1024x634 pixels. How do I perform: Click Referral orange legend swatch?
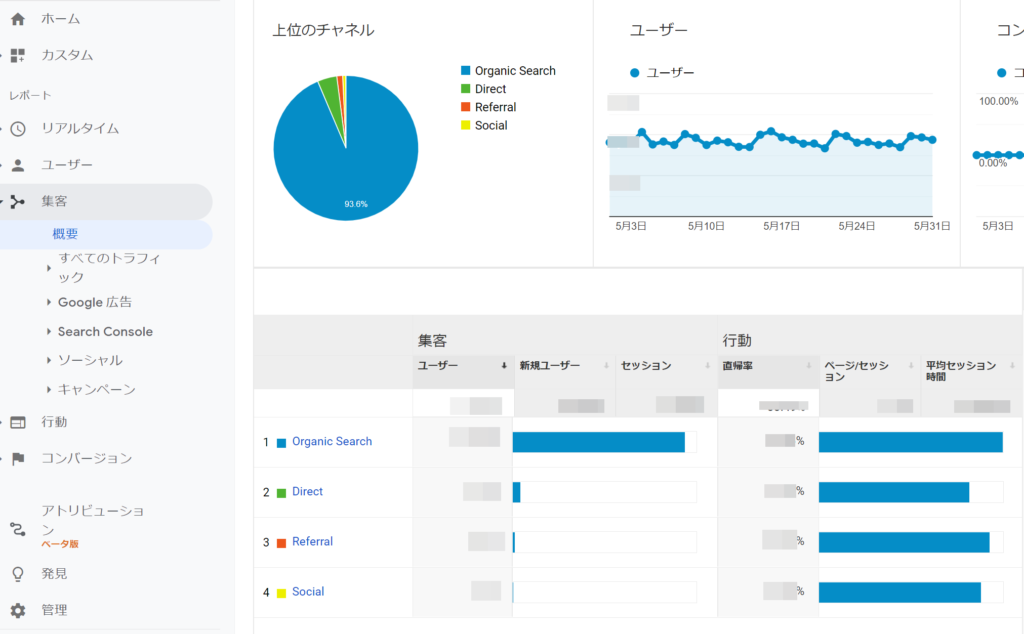click(466, 107)
